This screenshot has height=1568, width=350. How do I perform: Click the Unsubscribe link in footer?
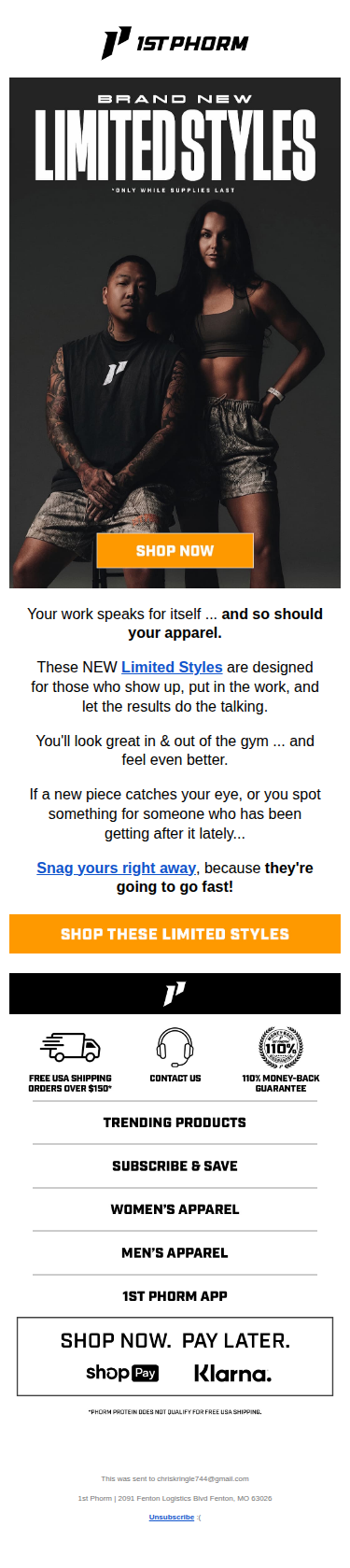(x=172, y=1517)
